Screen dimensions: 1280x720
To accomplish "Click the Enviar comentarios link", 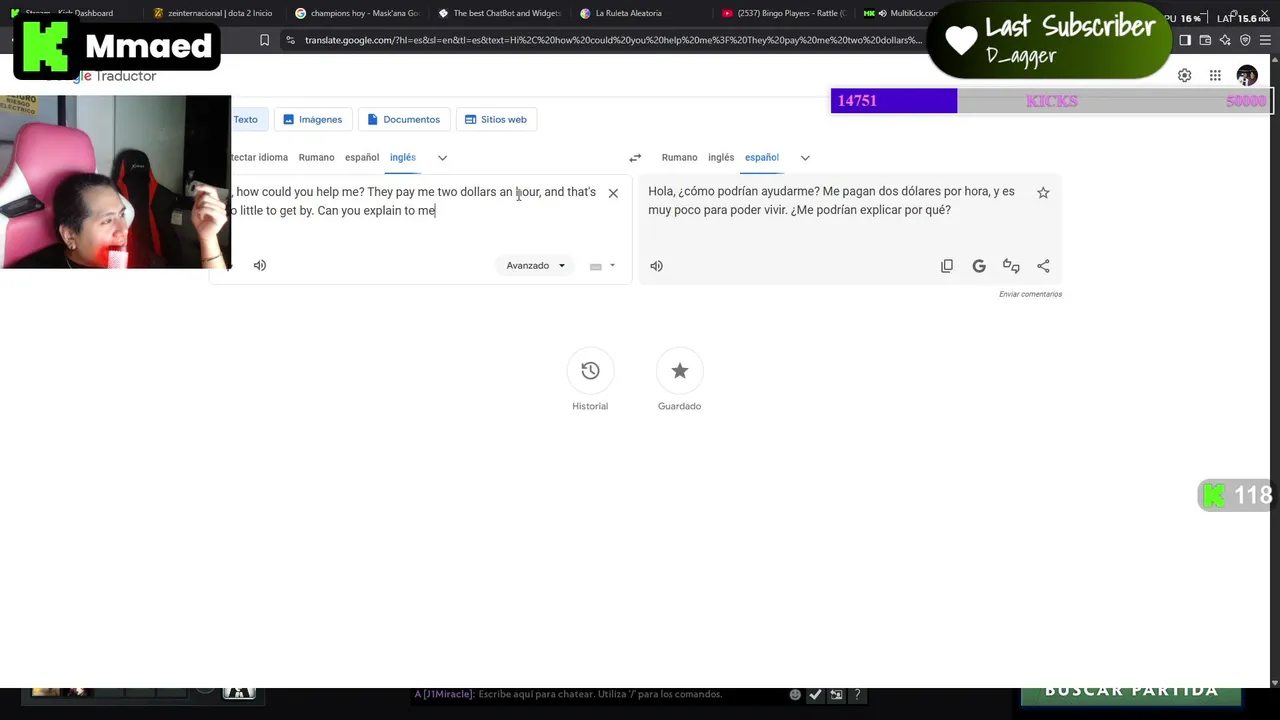I will (1030, 294).
